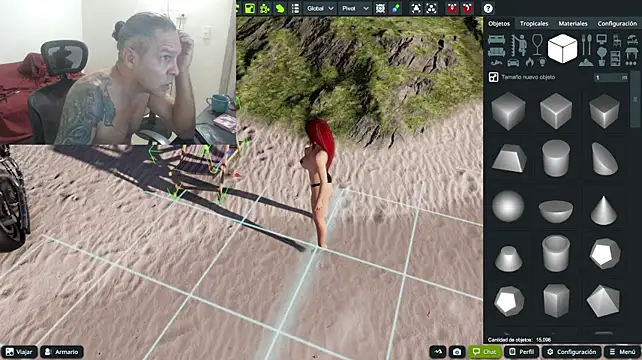Image resolution: width=642 pixels, height=360 pixels.
Task: Select the bookshelf category
Action: pos(615,58)
